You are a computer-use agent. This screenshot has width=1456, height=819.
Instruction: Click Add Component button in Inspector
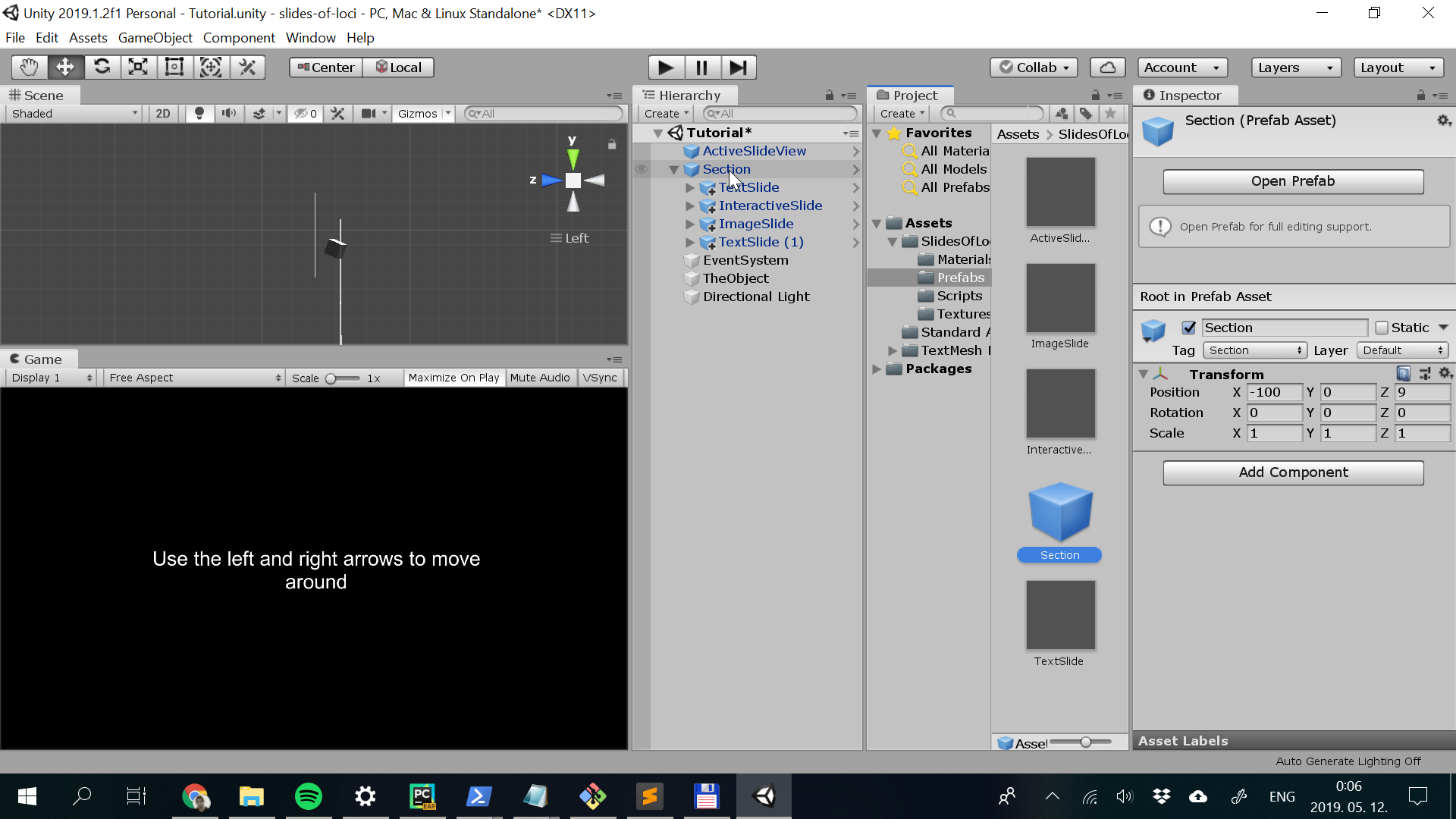coord(1293,471)
